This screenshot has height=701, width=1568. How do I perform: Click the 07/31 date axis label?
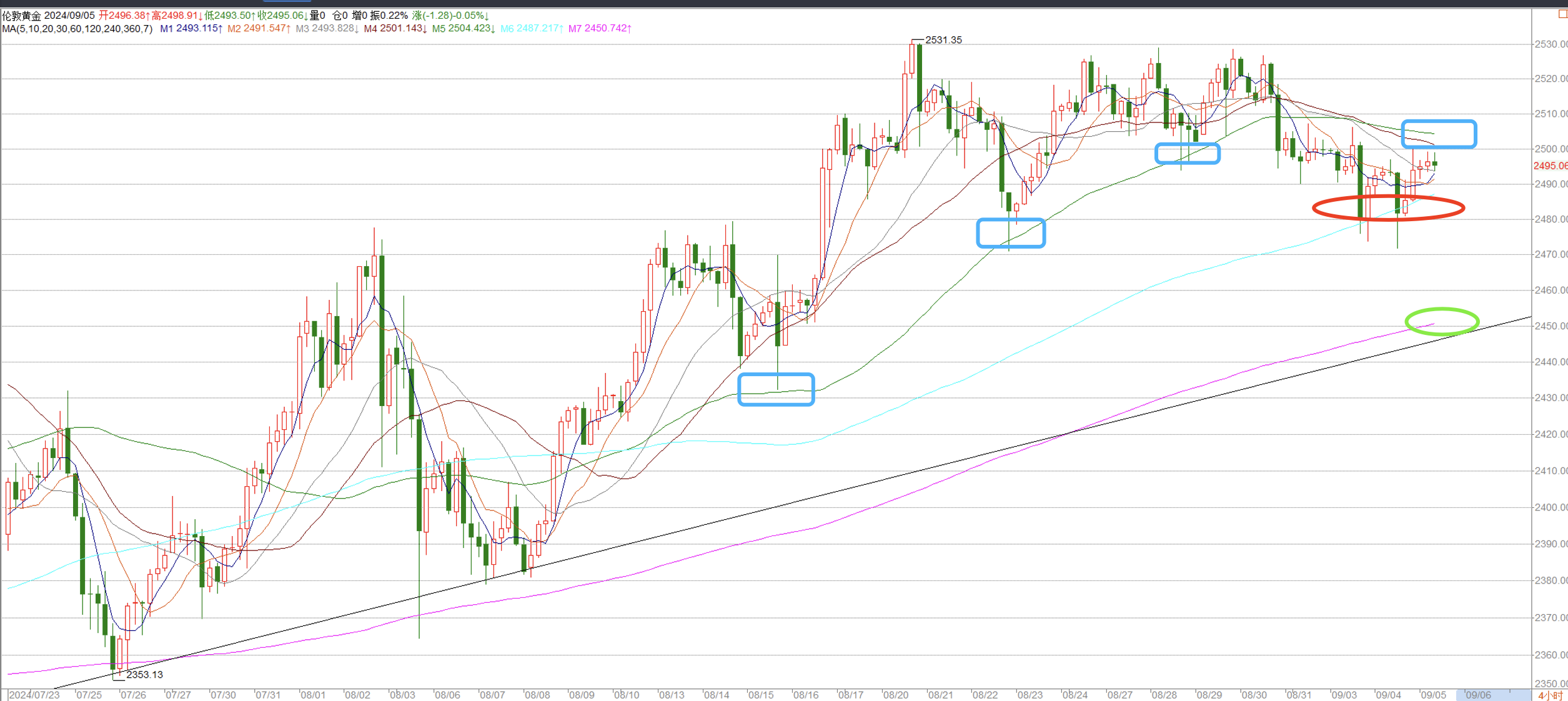point(267,695)
